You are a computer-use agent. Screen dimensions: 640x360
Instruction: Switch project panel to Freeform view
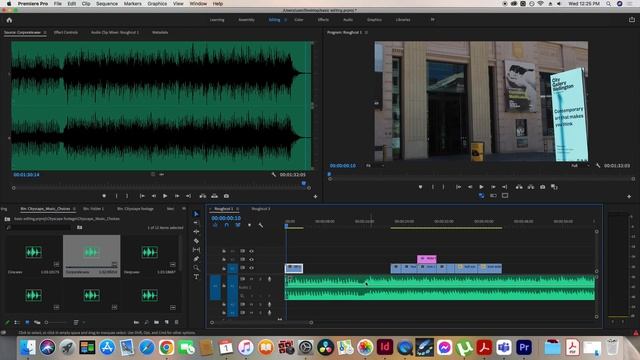(37, 322)
